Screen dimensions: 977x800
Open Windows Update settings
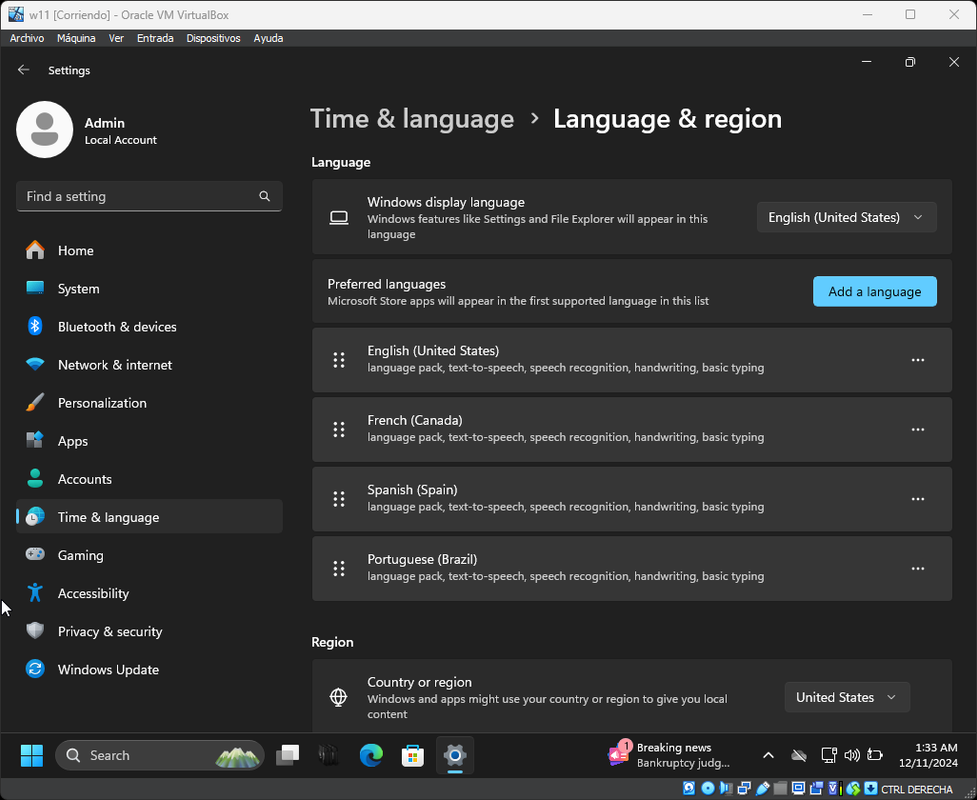click(149, 669)
